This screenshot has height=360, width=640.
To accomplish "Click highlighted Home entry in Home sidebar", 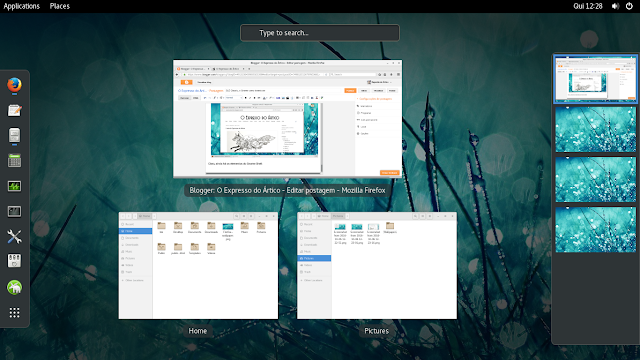I will 136,231.
